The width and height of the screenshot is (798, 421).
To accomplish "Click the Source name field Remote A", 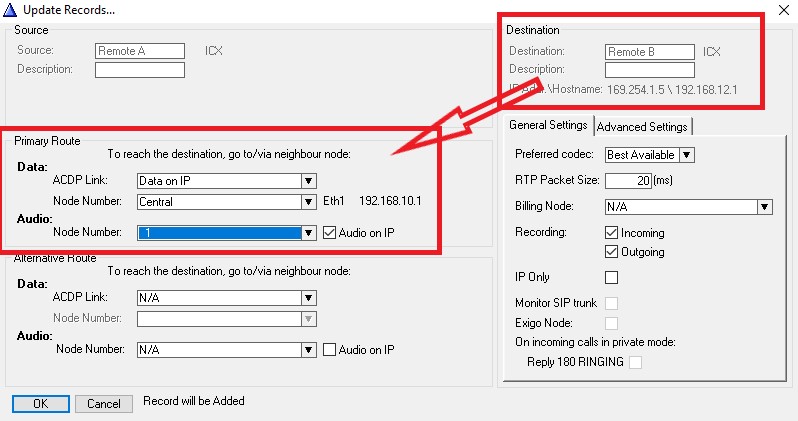I will tap(140, 51).
